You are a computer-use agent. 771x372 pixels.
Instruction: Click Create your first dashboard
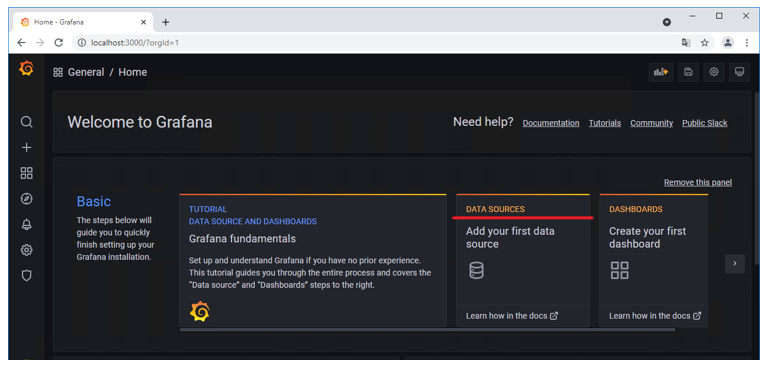point(647,237)
